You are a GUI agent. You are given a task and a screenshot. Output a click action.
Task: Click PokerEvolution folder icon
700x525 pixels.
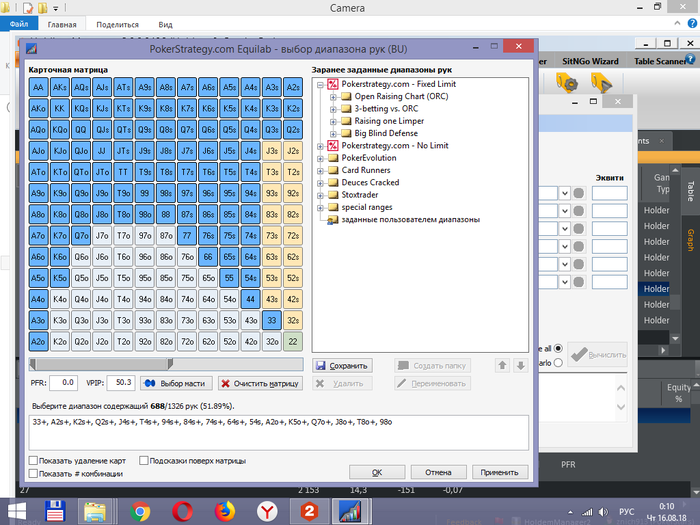click(x=333, y=158)
